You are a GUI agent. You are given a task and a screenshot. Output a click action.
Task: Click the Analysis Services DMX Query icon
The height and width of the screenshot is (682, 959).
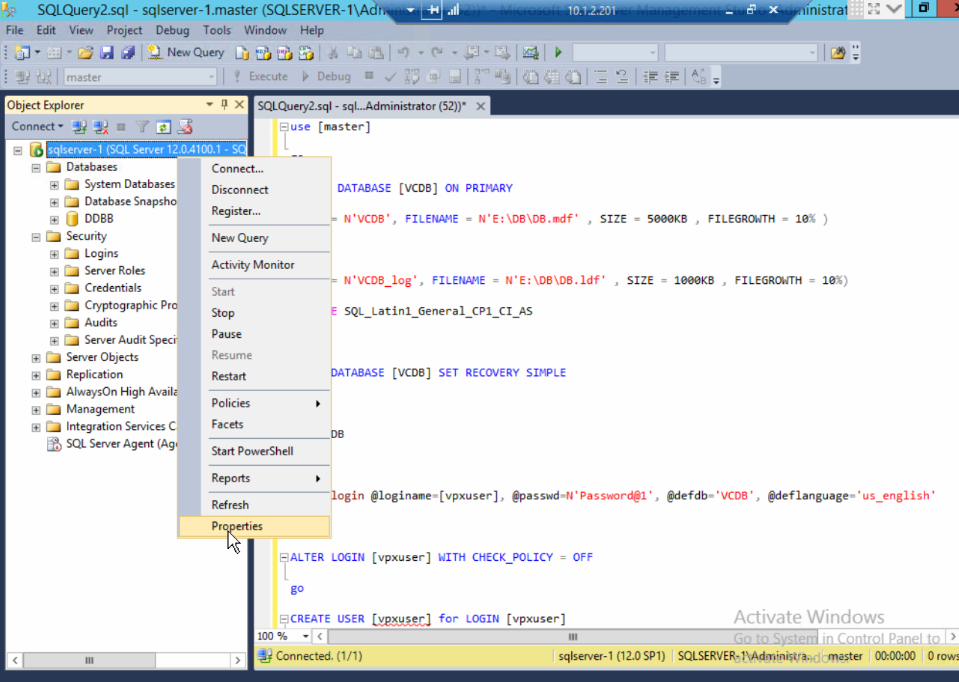tap(284, 53)
